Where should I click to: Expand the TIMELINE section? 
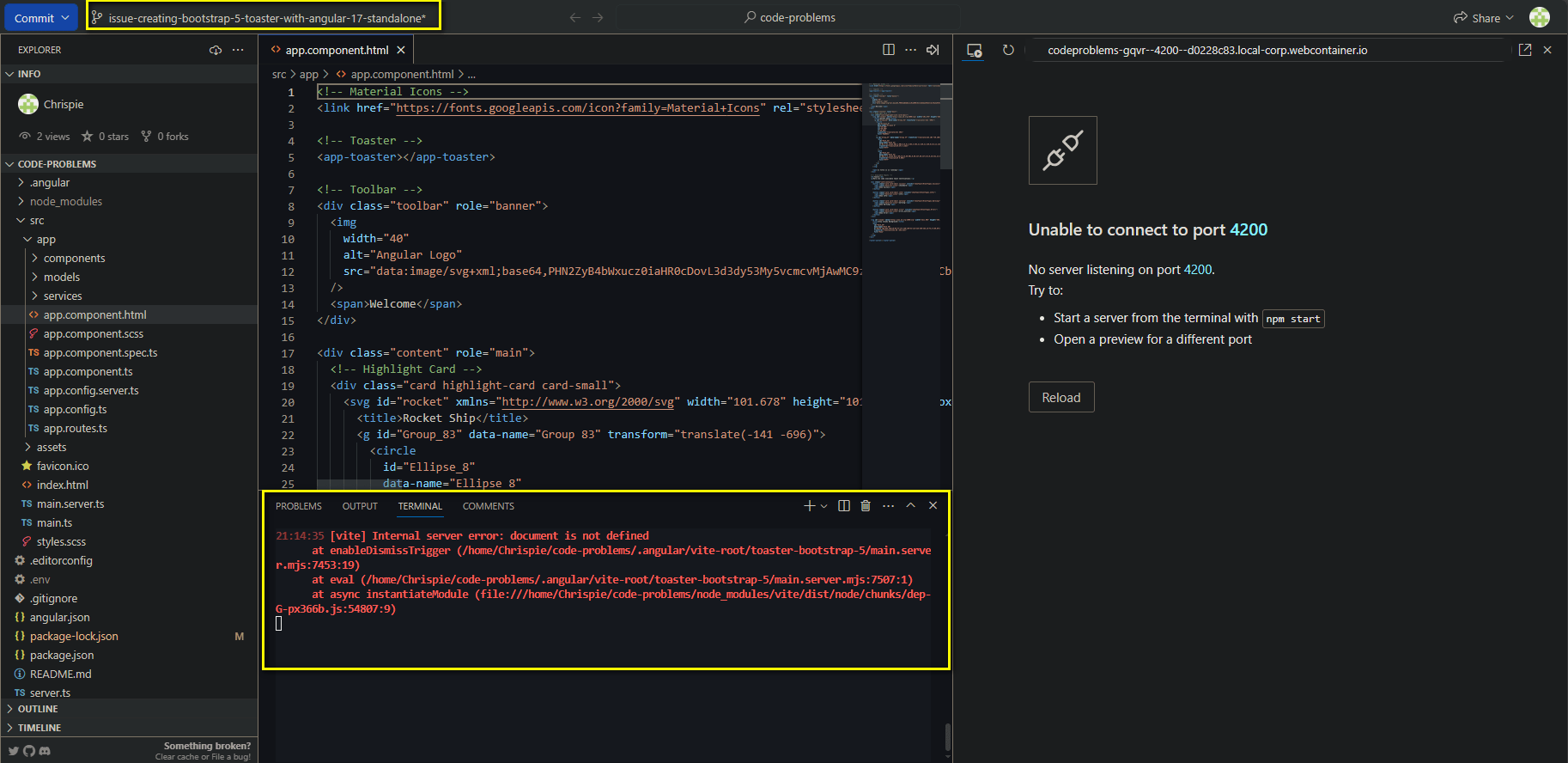click(129, 728)
